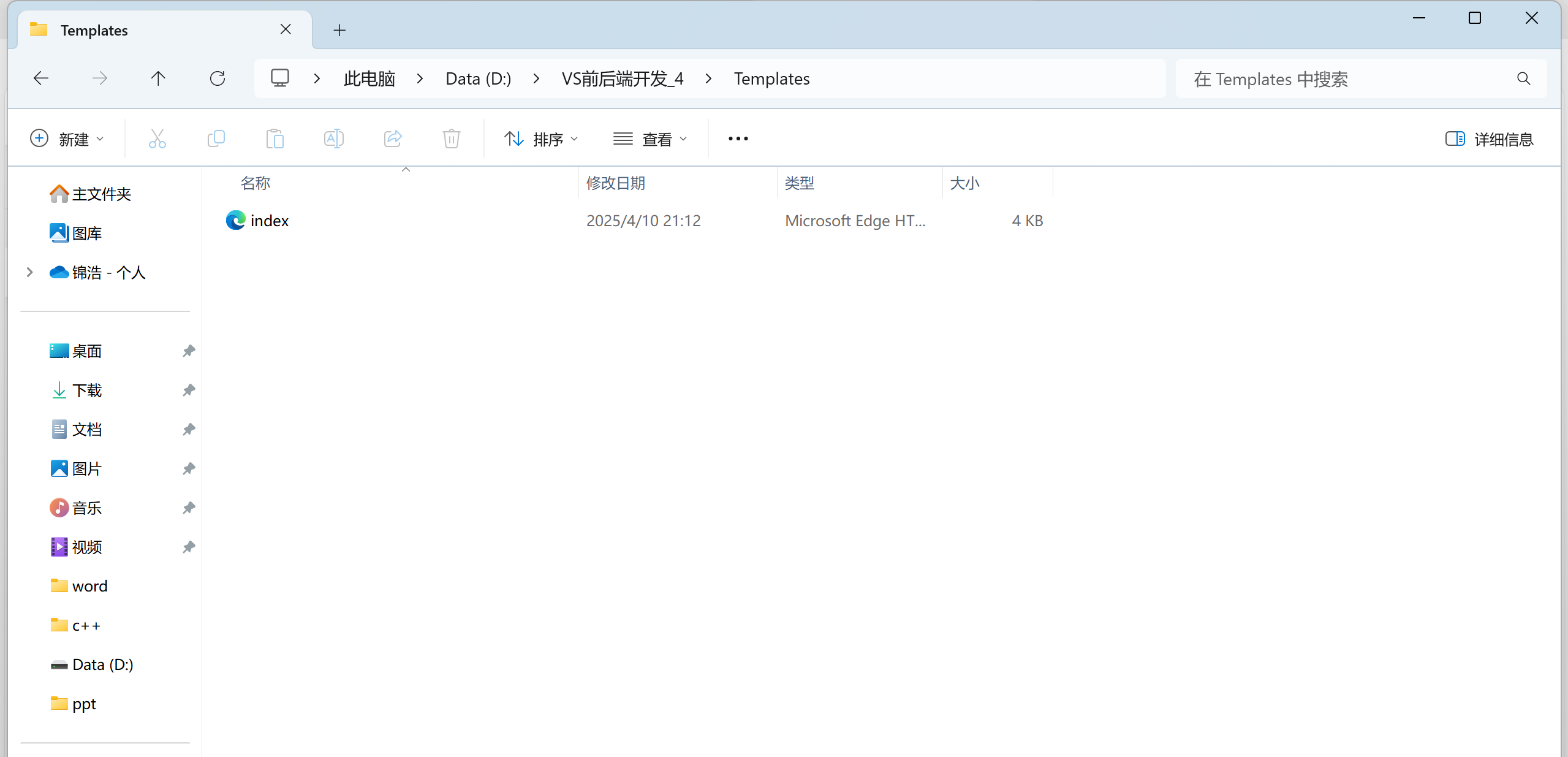1568x757 pixels.
Task: Add a new tab with plus button
Action: click(x=339, y=30)
